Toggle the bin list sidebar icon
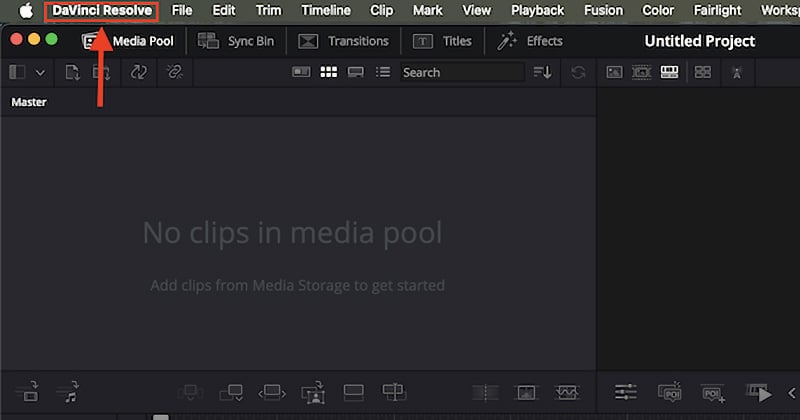 [x=17, y=72]
